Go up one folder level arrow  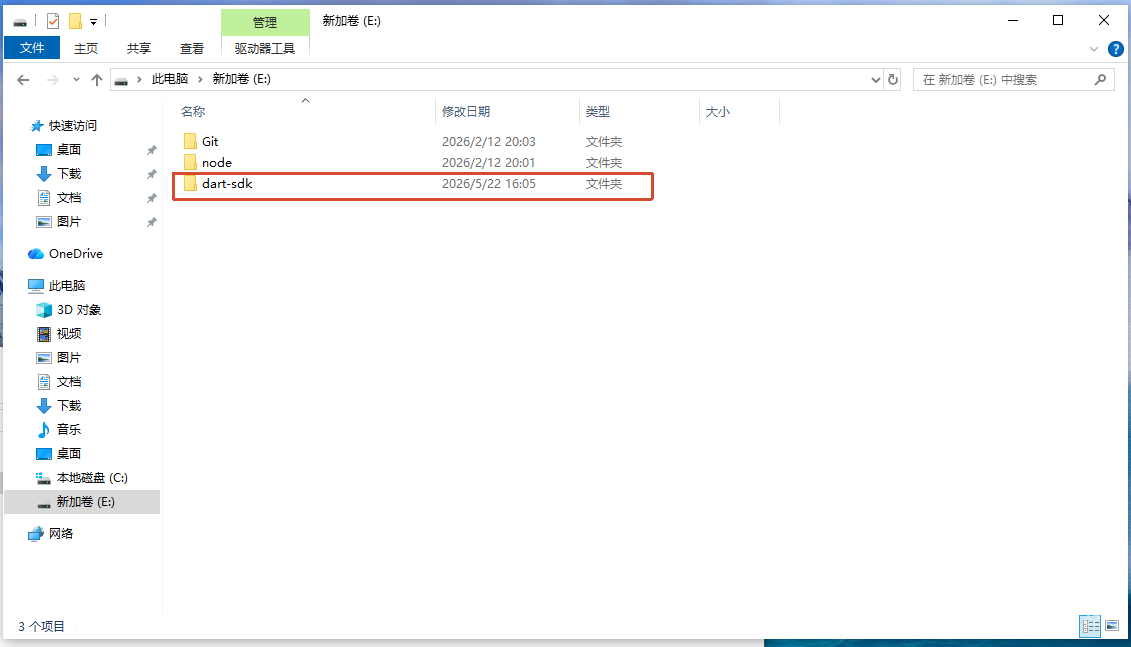[97, 80]
